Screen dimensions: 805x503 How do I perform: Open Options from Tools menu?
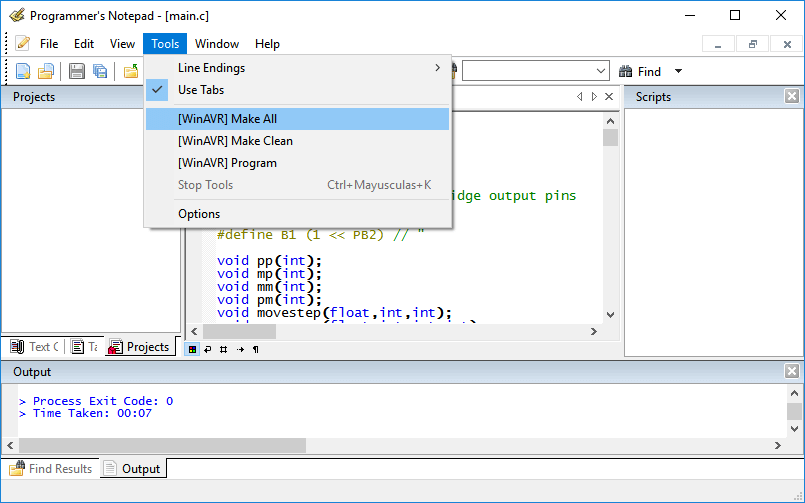[x=297, y=214]
